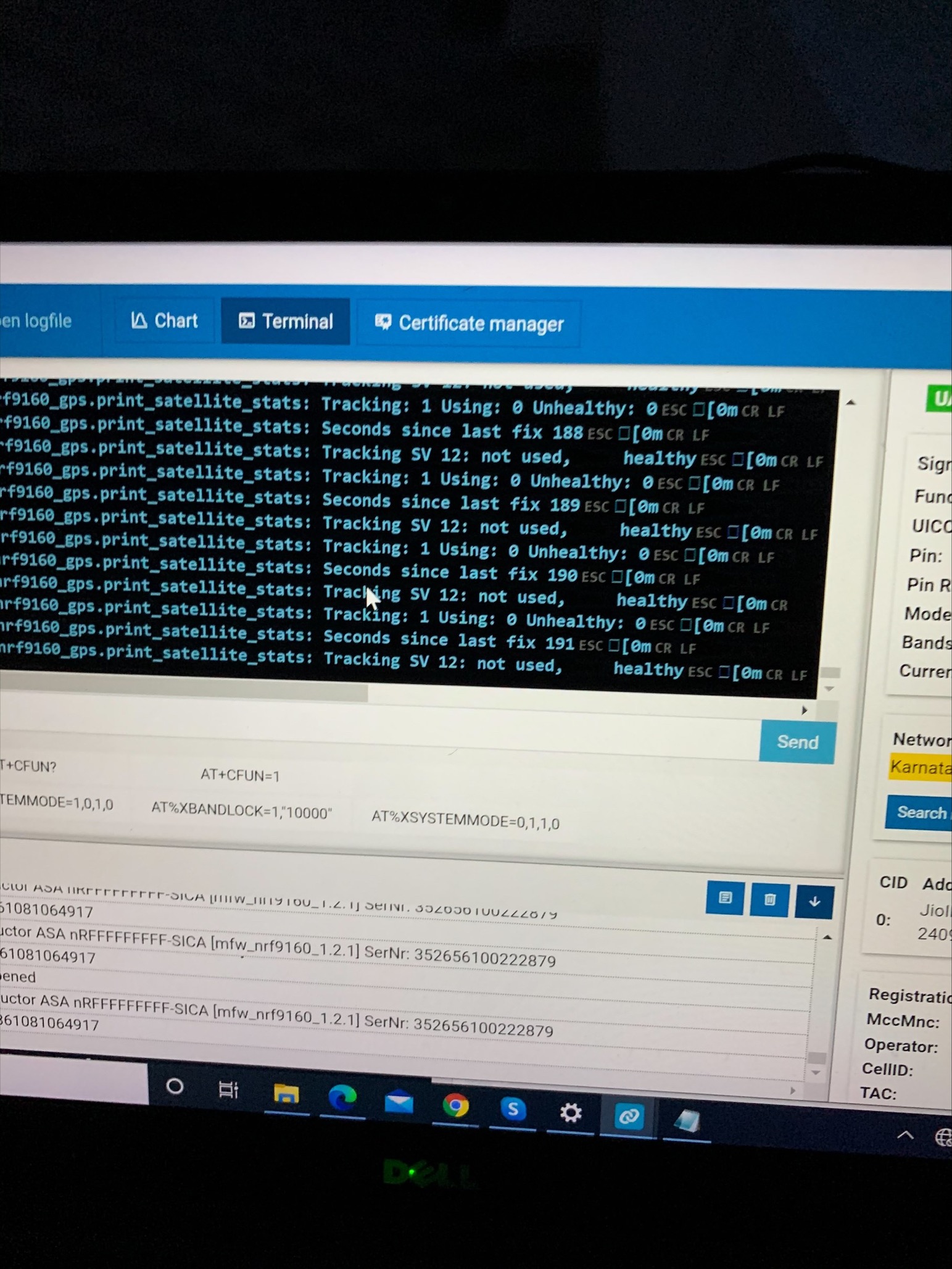Open the Mail app from the taskbar
This screenshot has width=952, height=1269.
coord(399,1102)
